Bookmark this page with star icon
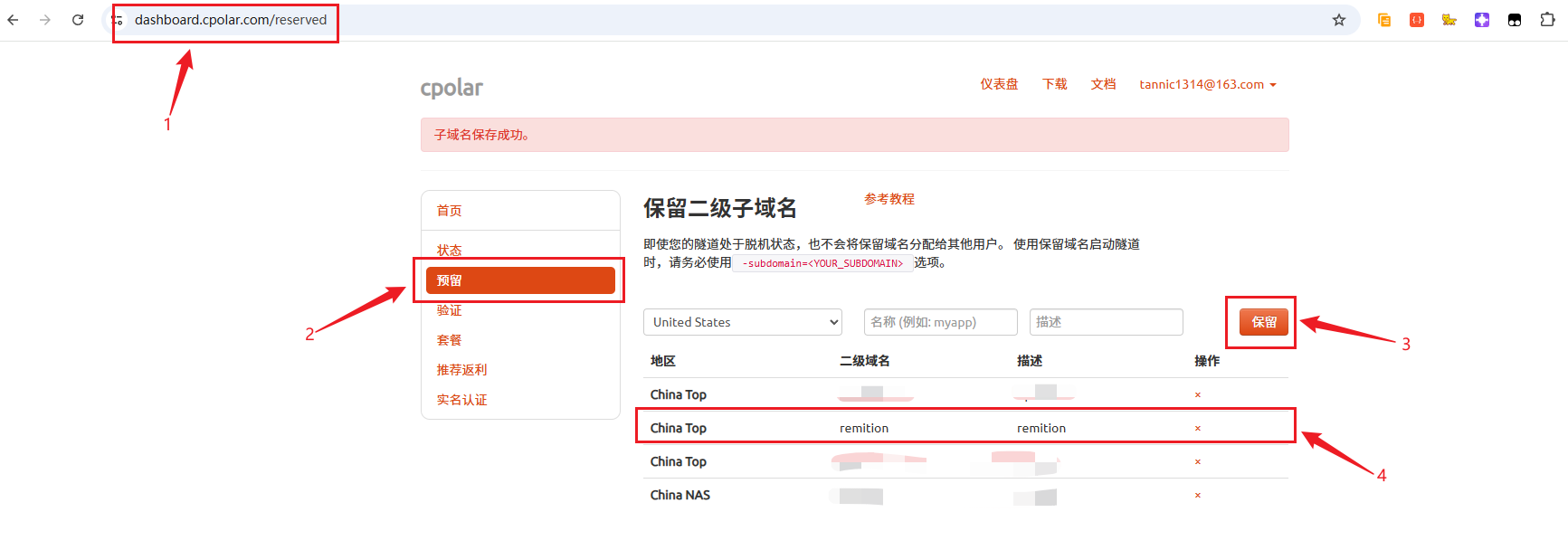 tap(1339, 20)
